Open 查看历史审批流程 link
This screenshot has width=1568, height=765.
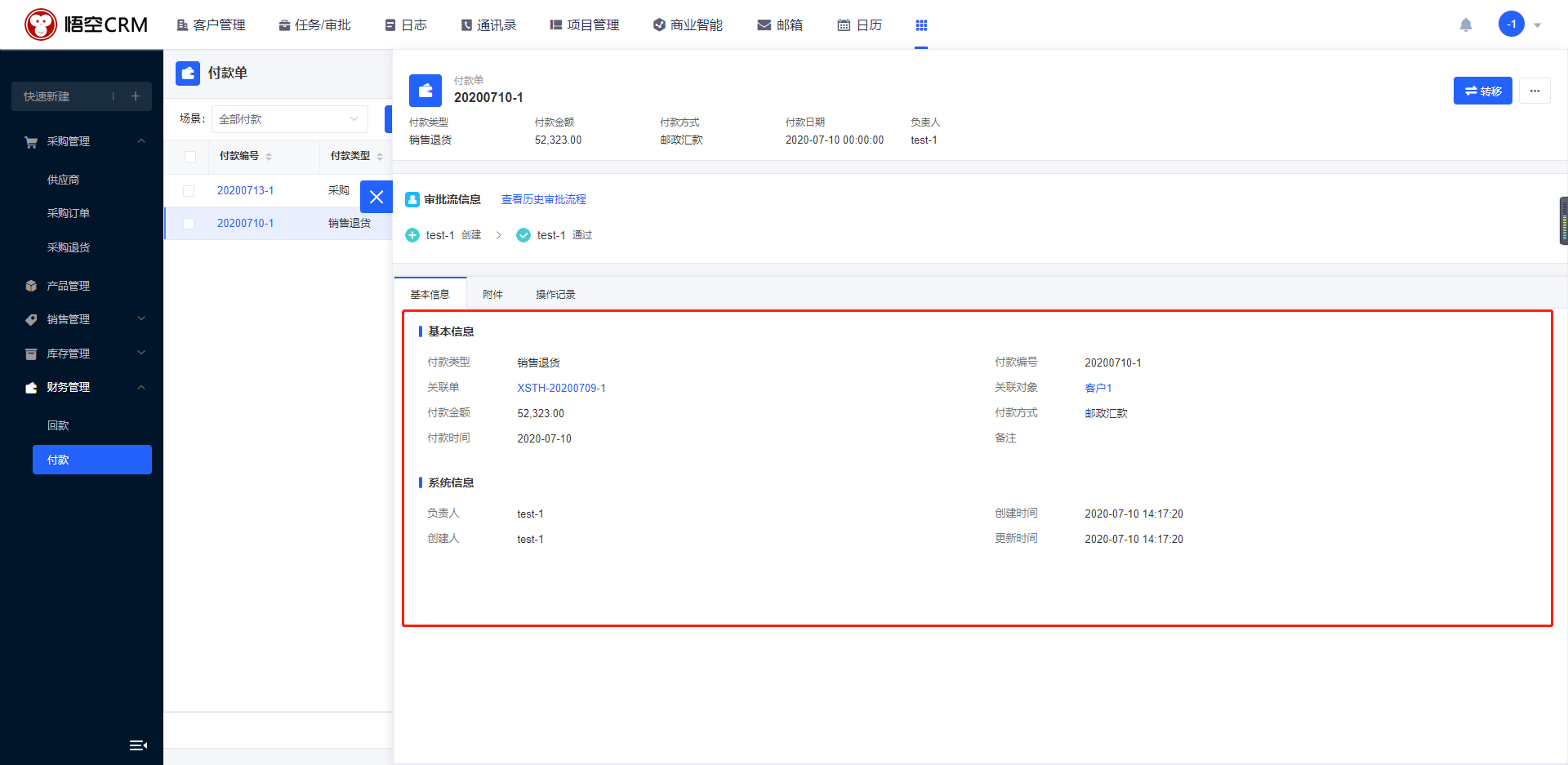pyautogui.click(x=544, y=199)
